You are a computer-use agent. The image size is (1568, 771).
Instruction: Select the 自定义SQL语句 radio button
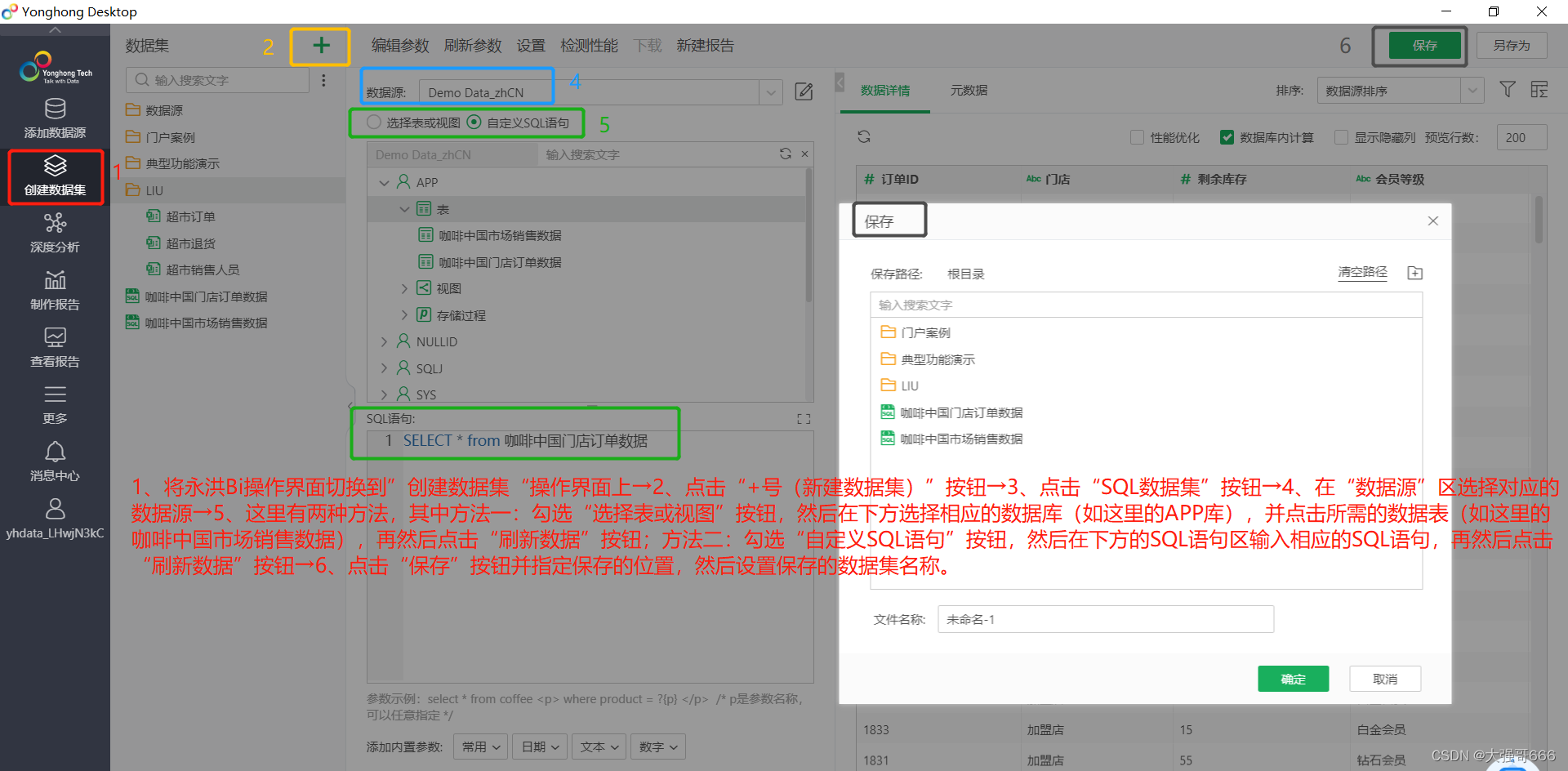click(474, 123)
